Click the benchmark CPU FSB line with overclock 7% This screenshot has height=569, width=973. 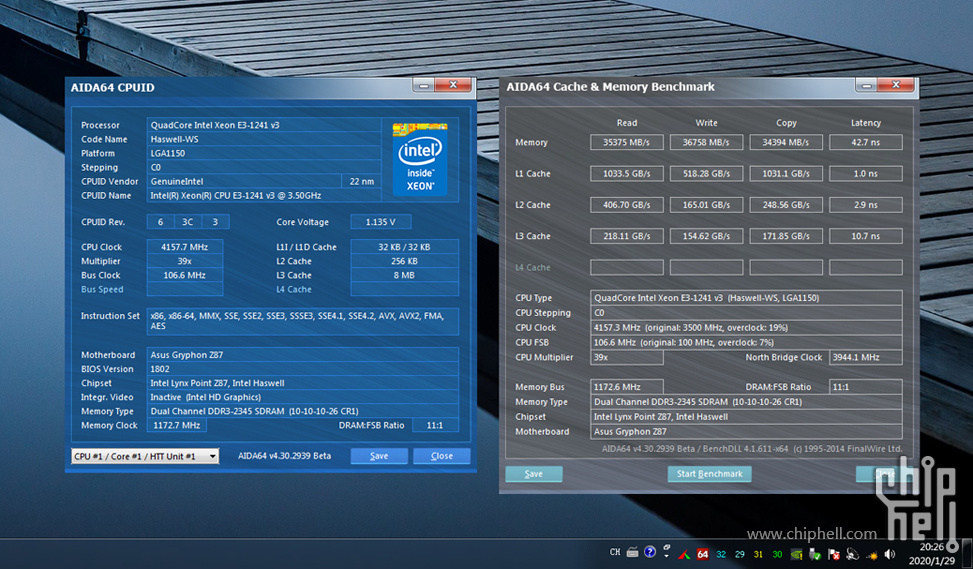click(746, 343)
